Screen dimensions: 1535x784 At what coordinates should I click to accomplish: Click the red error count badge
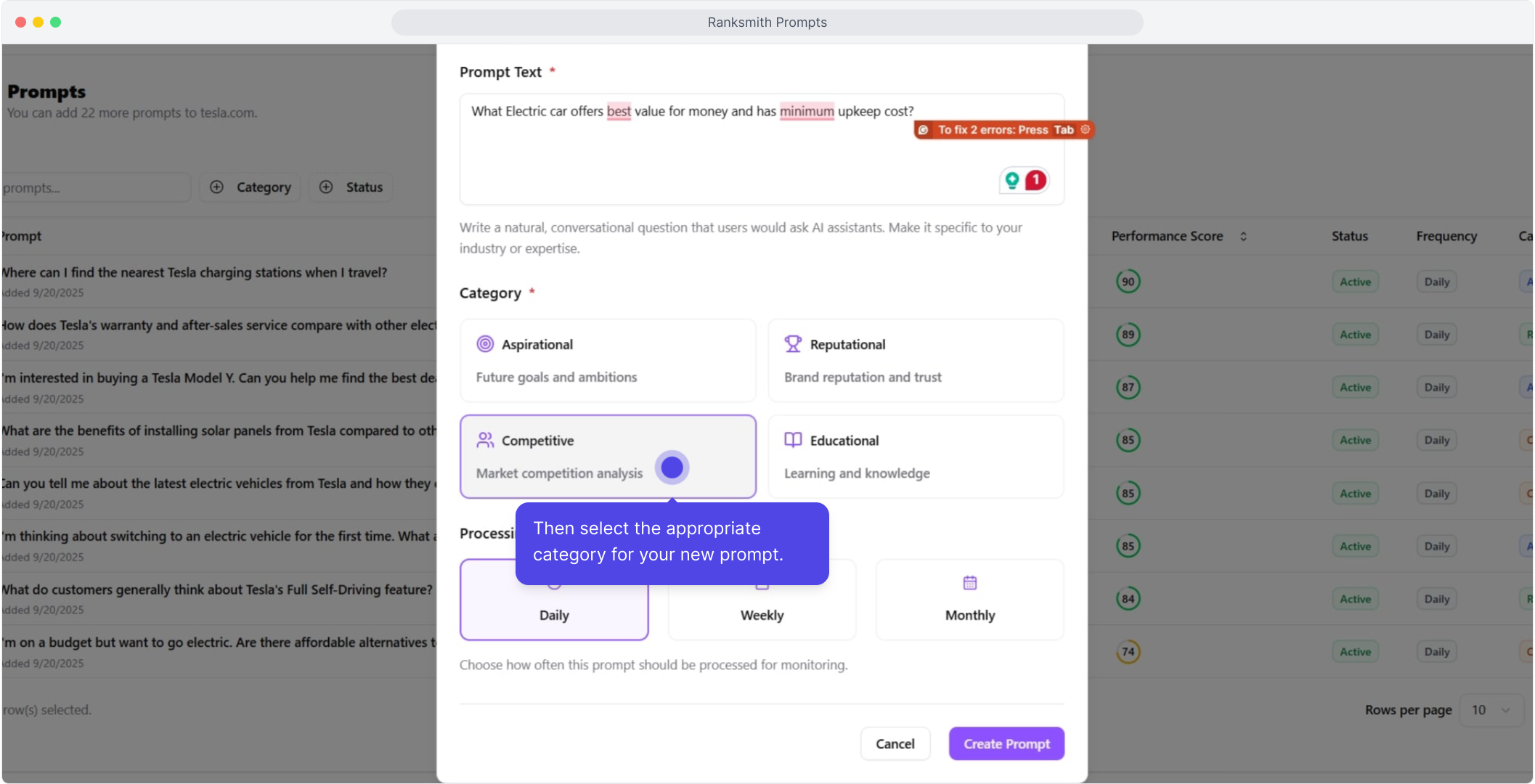(1035, 180)
